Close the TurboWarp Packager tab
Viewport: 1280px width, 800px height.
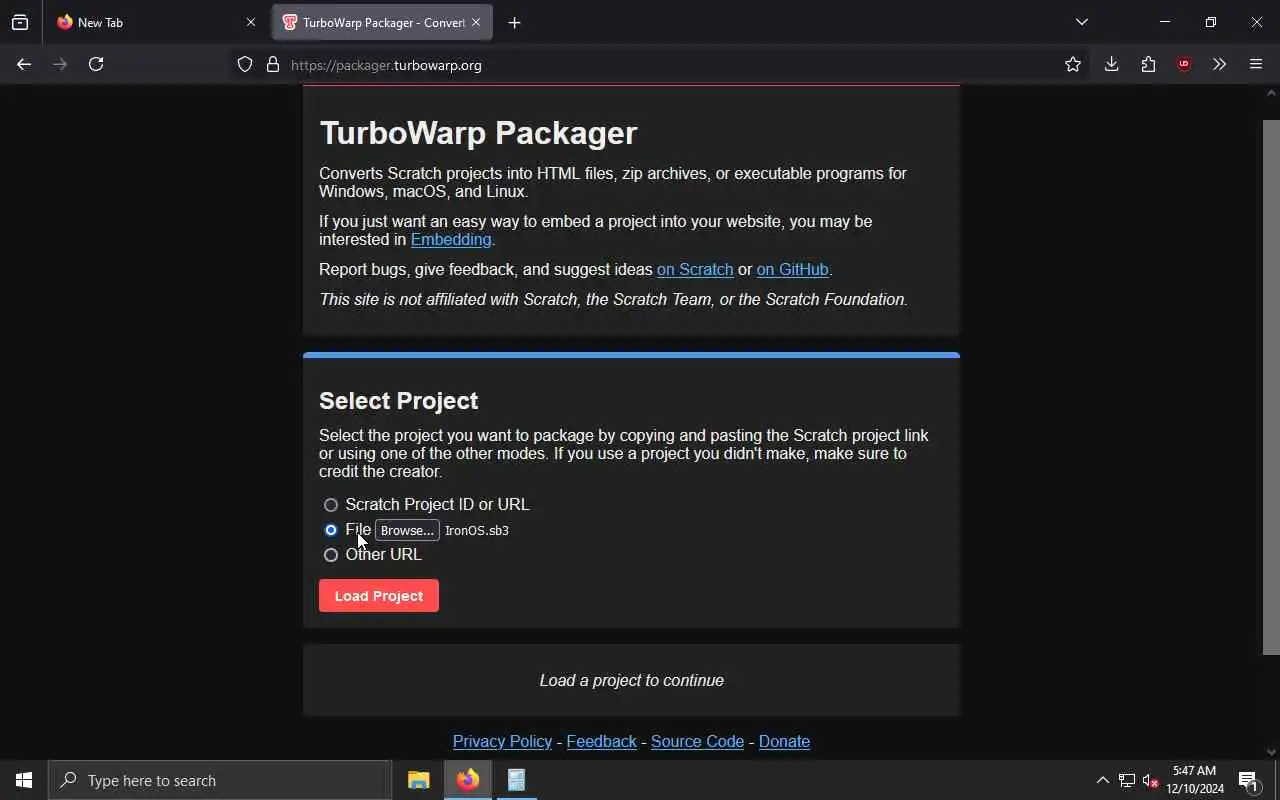point(476,22)
